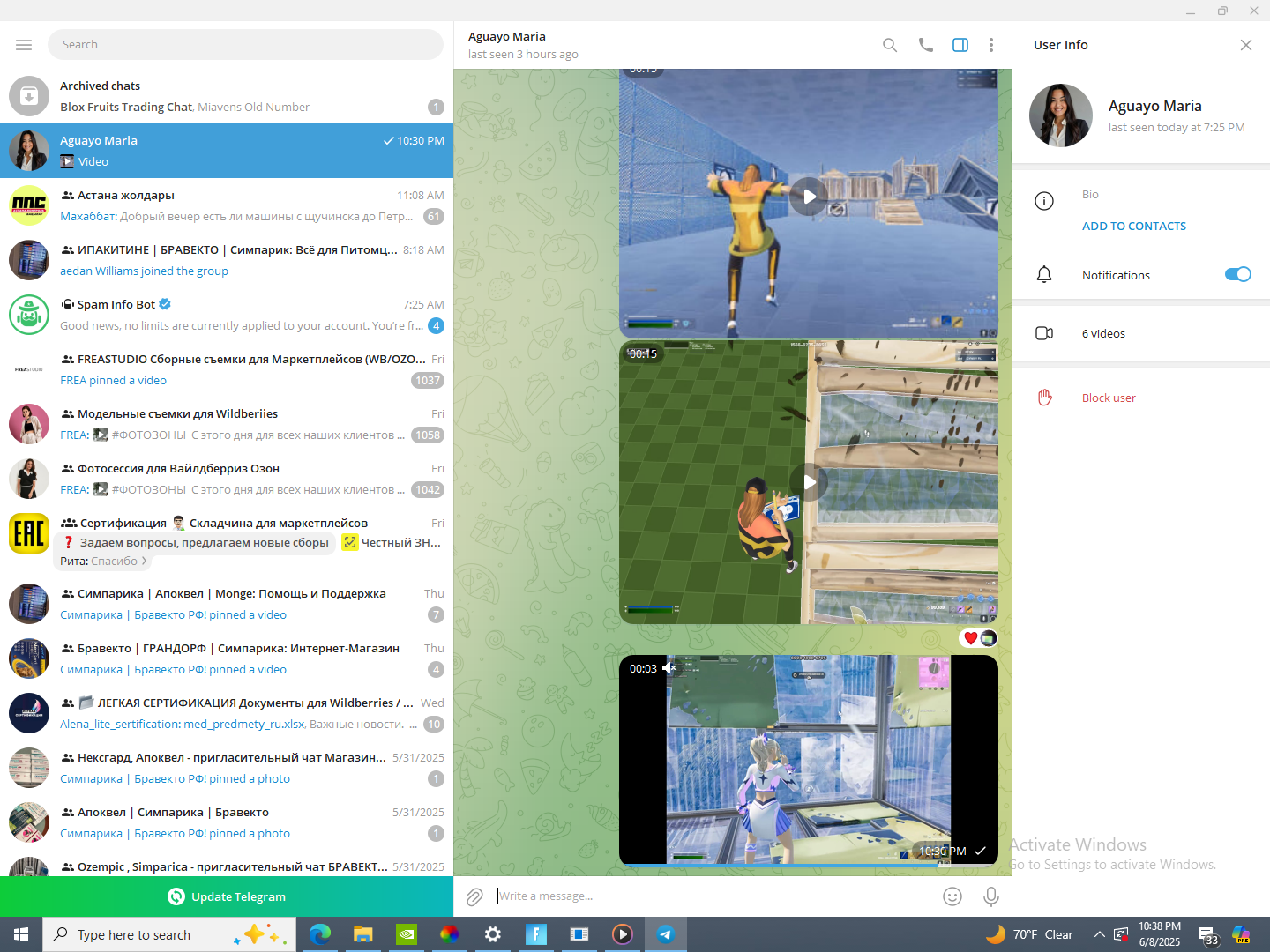1270x952 pixels.
Task: Open Апоквел | Симпарика | Бравекто chat
Action: point(227,822)
